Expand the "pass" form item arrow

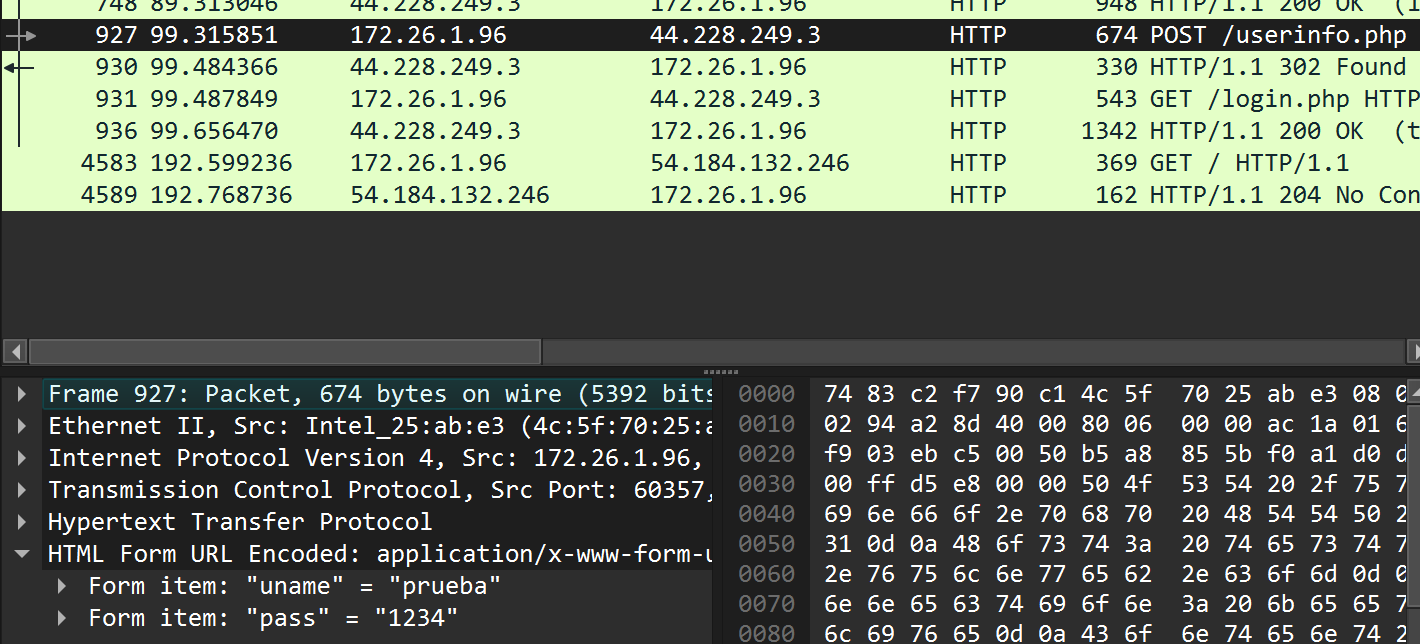pos(62,618)
